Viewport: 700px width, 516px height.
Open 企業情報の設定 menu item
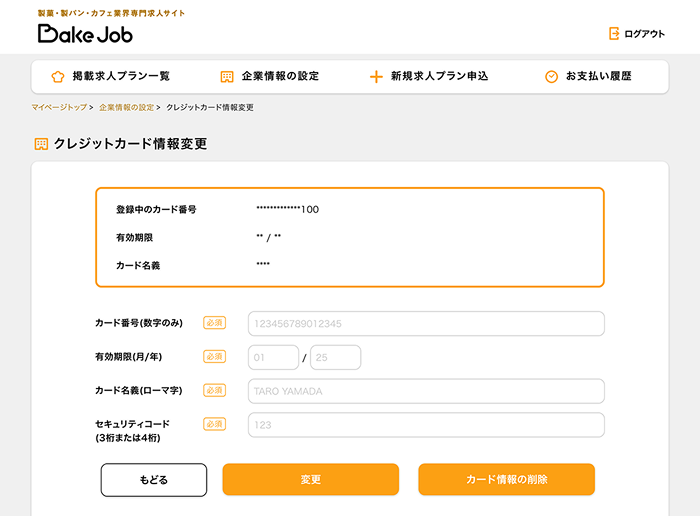(280, 77)
